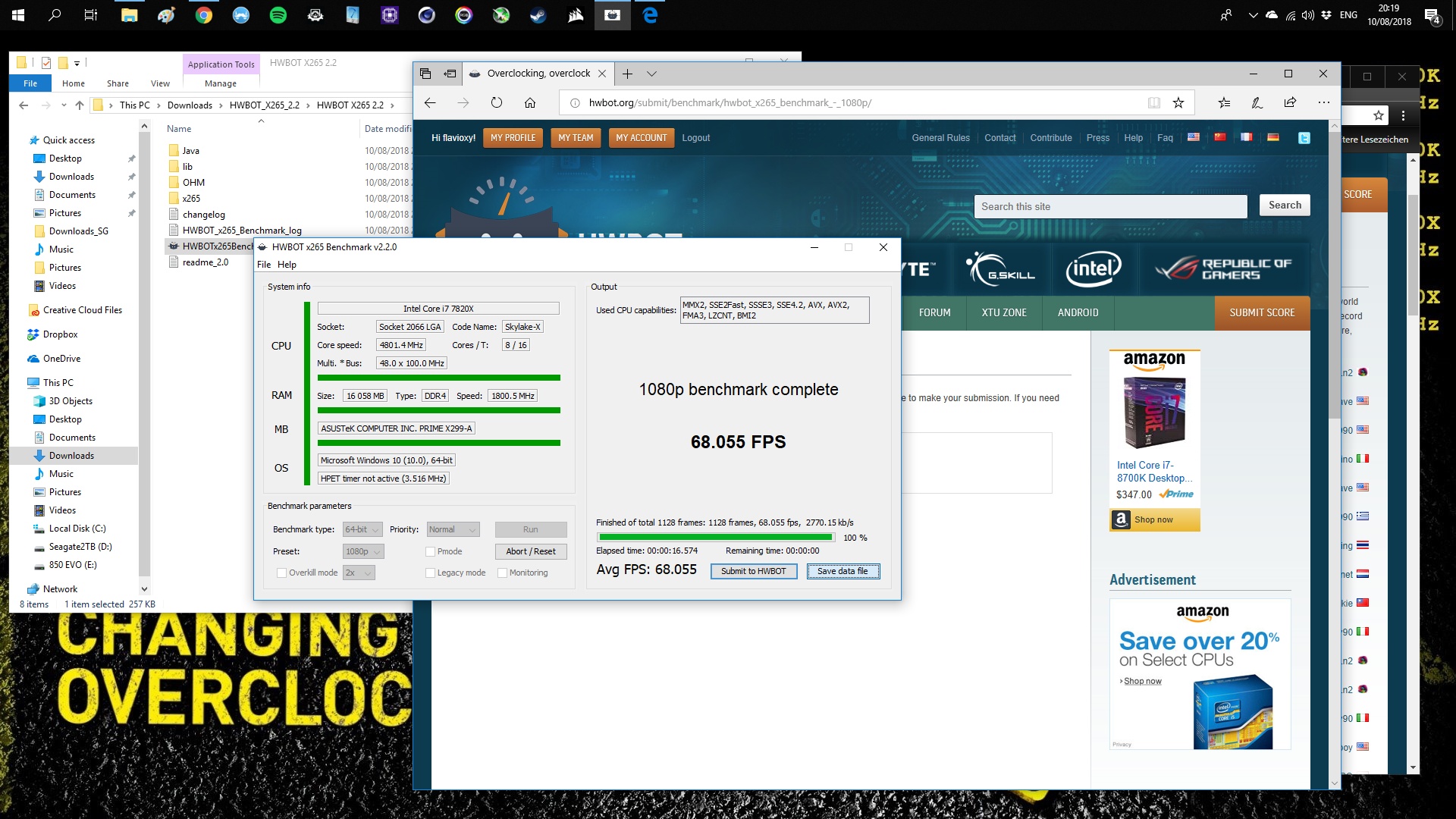Select readme_2.0 file in Explorer

click(x=205, y=262)
